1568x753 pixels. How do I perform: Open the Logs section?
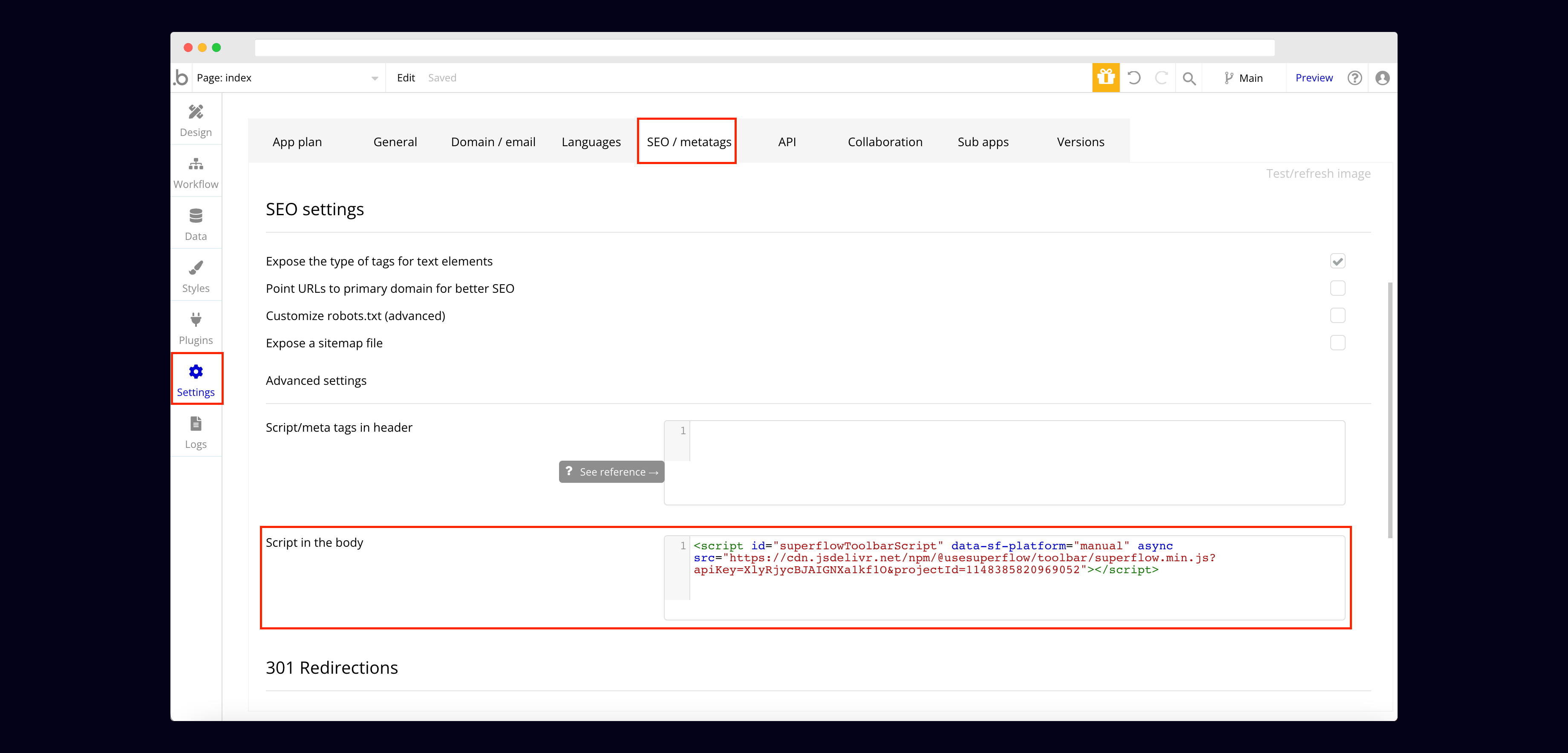(196, 432)
